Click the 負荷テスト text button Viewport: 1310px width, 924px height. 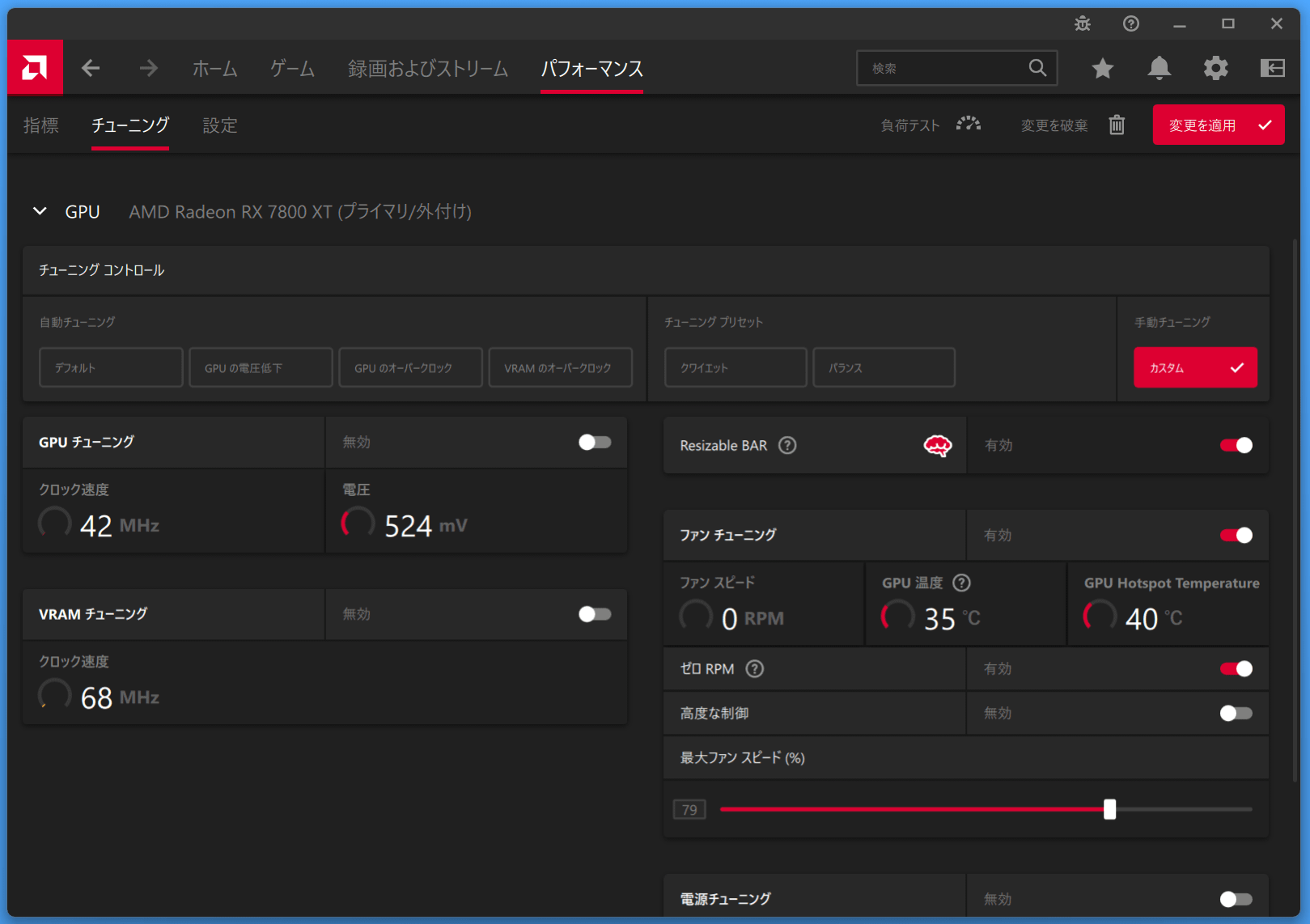coord(910,125)
